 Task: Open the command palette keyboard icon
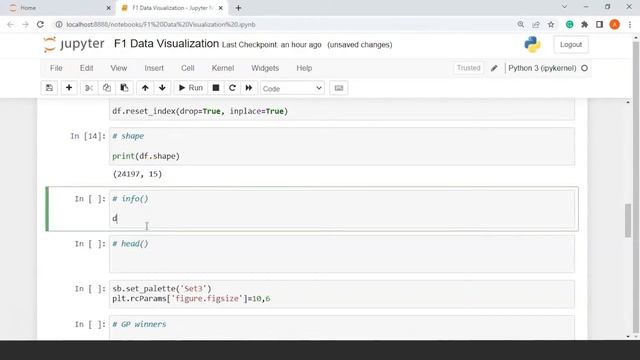[x=339, y=88]
